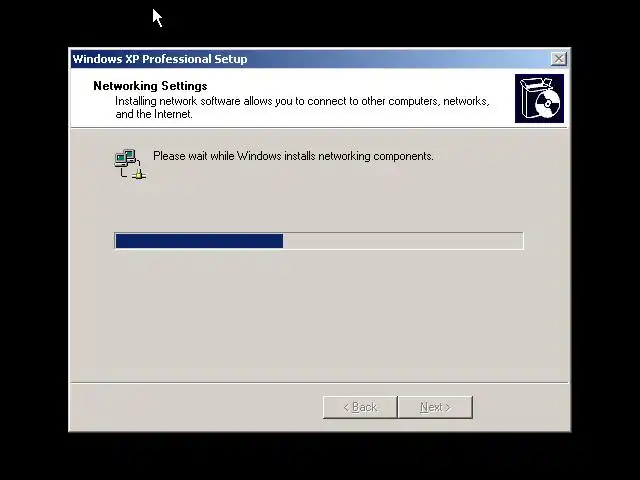Viewport: 640px width, 480px height.
Task: Click the disabled Back button
Action: coord(360,407)
